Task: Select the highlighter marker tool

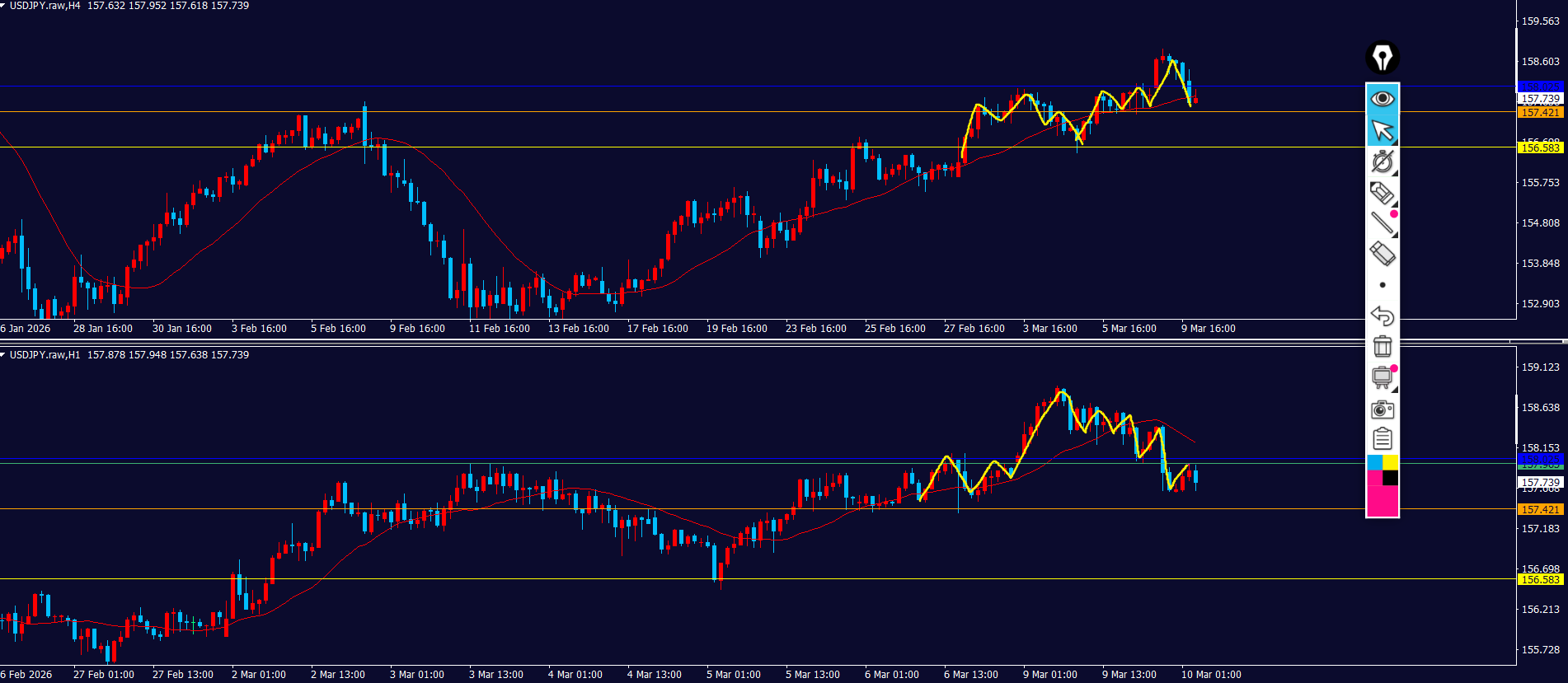Action: click(1382, 193)
